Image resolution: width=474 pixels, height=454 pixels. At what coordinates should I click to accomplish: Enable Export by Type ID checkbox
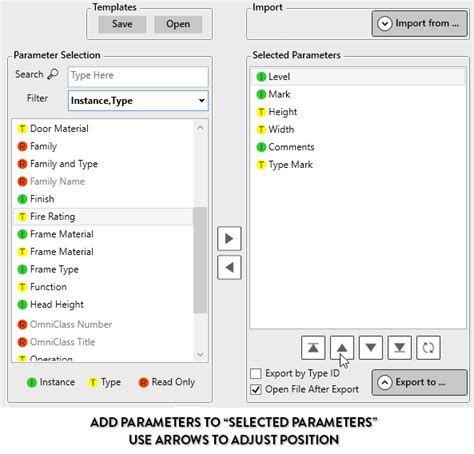(x=256, y=374)
